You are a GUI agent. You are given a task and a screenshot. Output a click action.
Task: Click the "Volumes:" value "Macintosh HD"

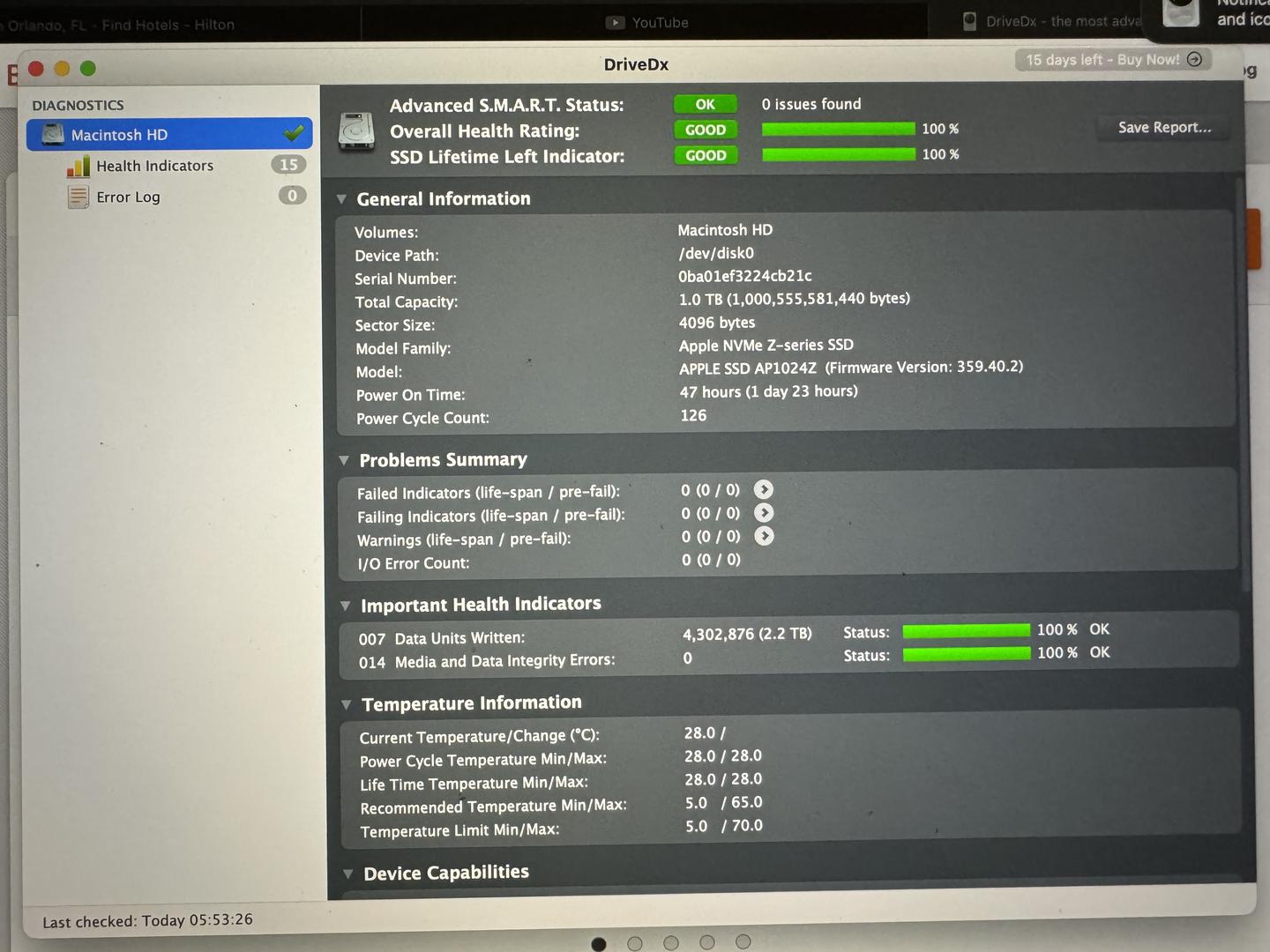(x=725, y=230)
